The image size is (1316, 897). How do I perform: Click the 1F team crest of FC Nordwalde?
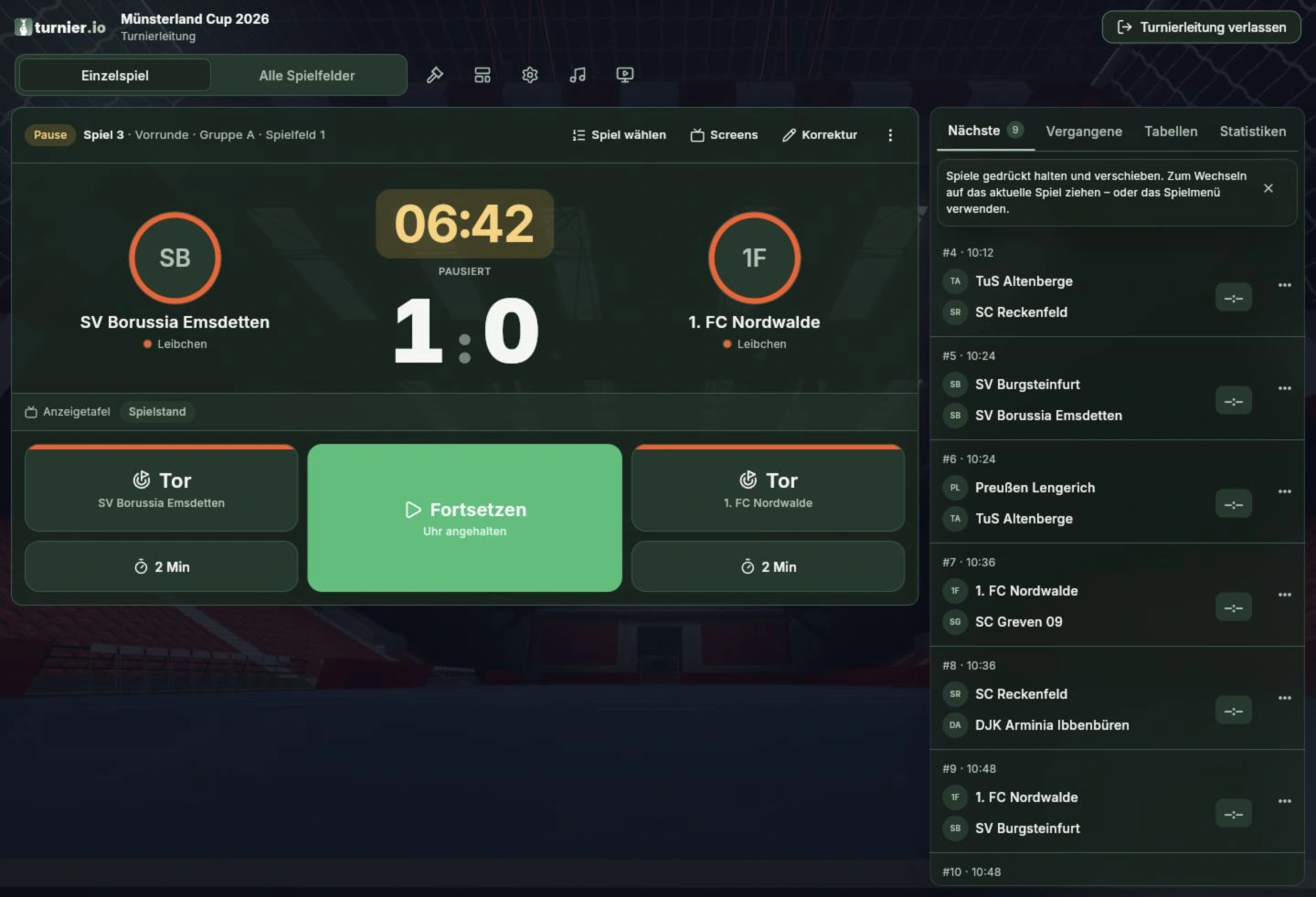coord(754,258)
